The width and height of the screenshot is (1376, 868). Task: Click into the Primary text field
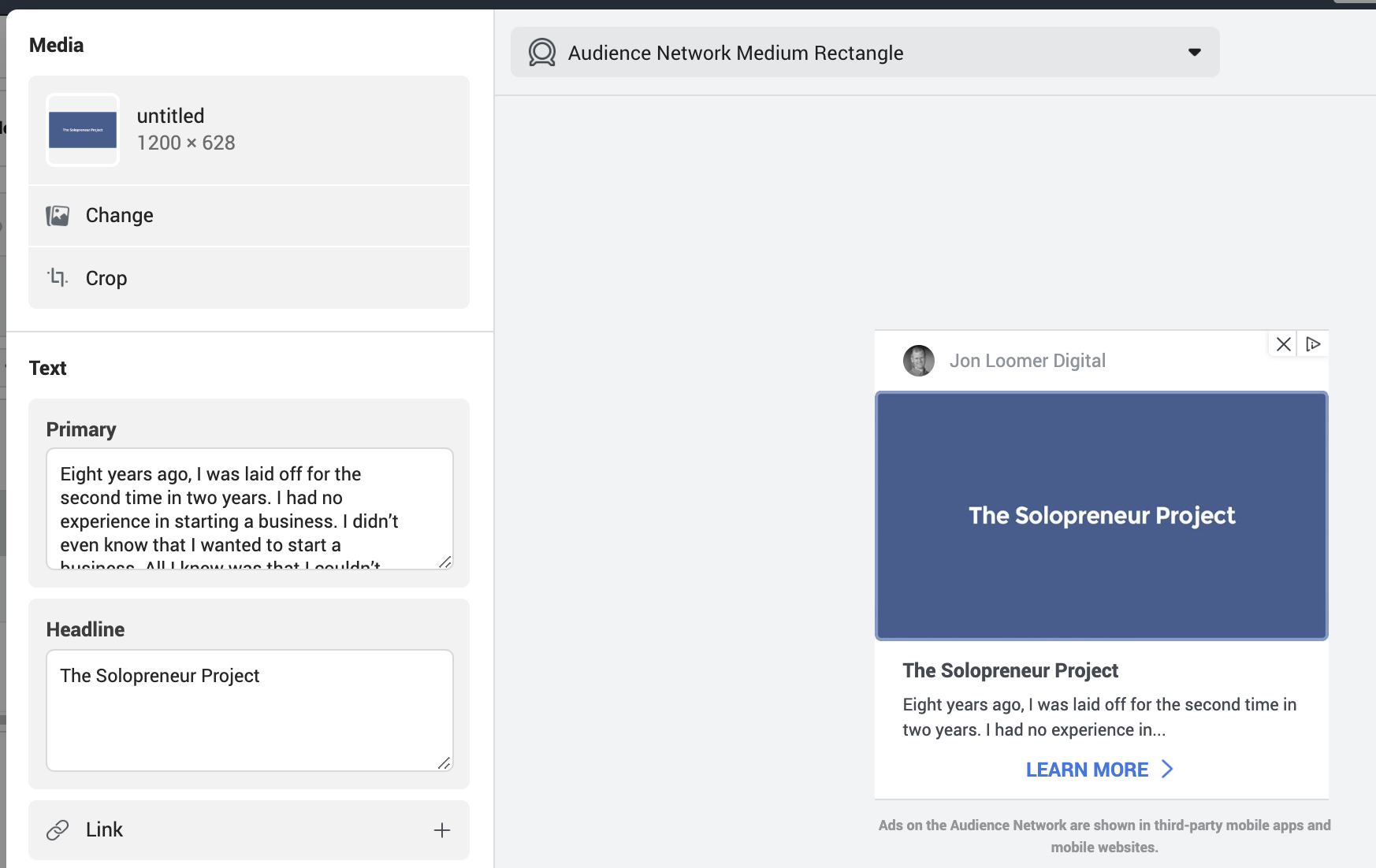(249, 509)
